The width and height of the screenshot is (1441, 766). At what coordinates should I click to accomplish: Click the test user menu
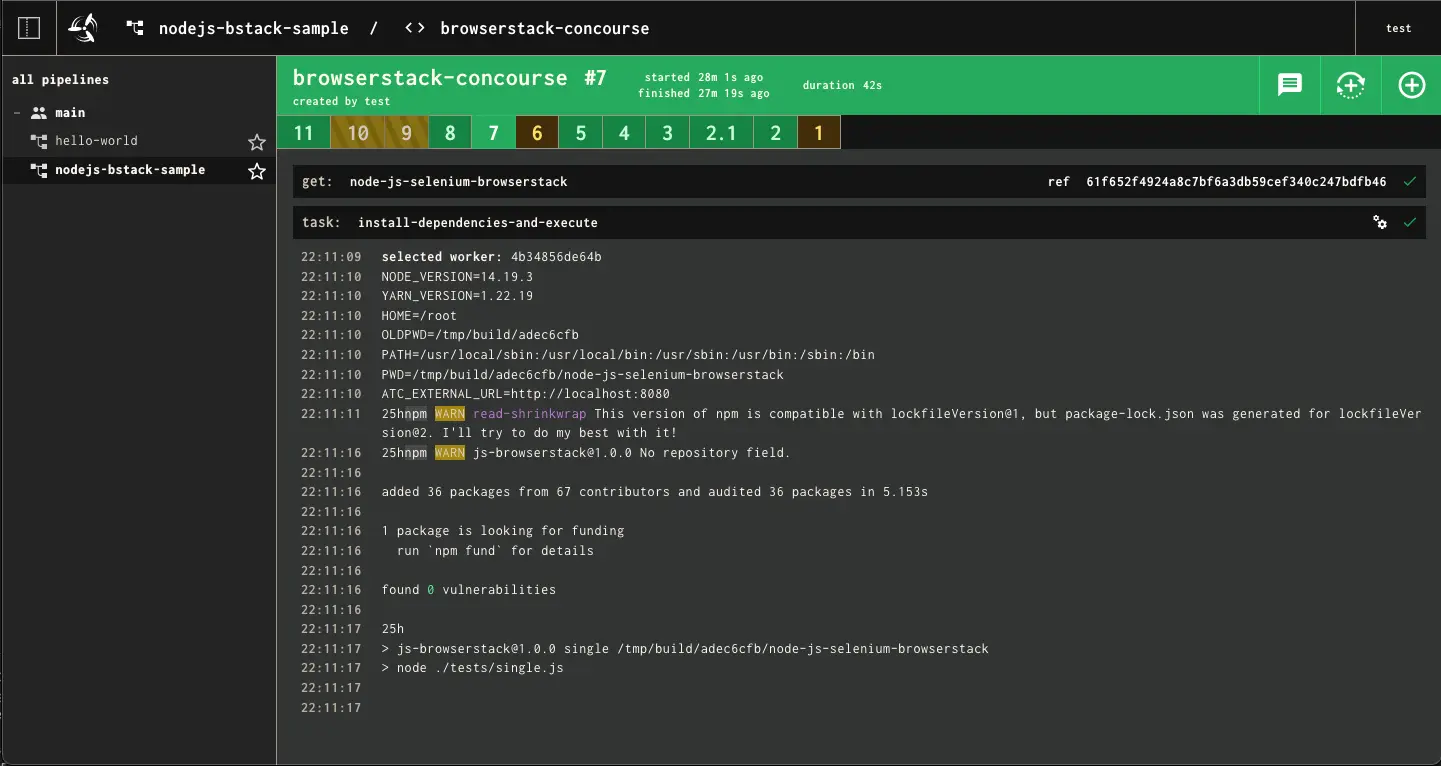(x=1398, y=28)
